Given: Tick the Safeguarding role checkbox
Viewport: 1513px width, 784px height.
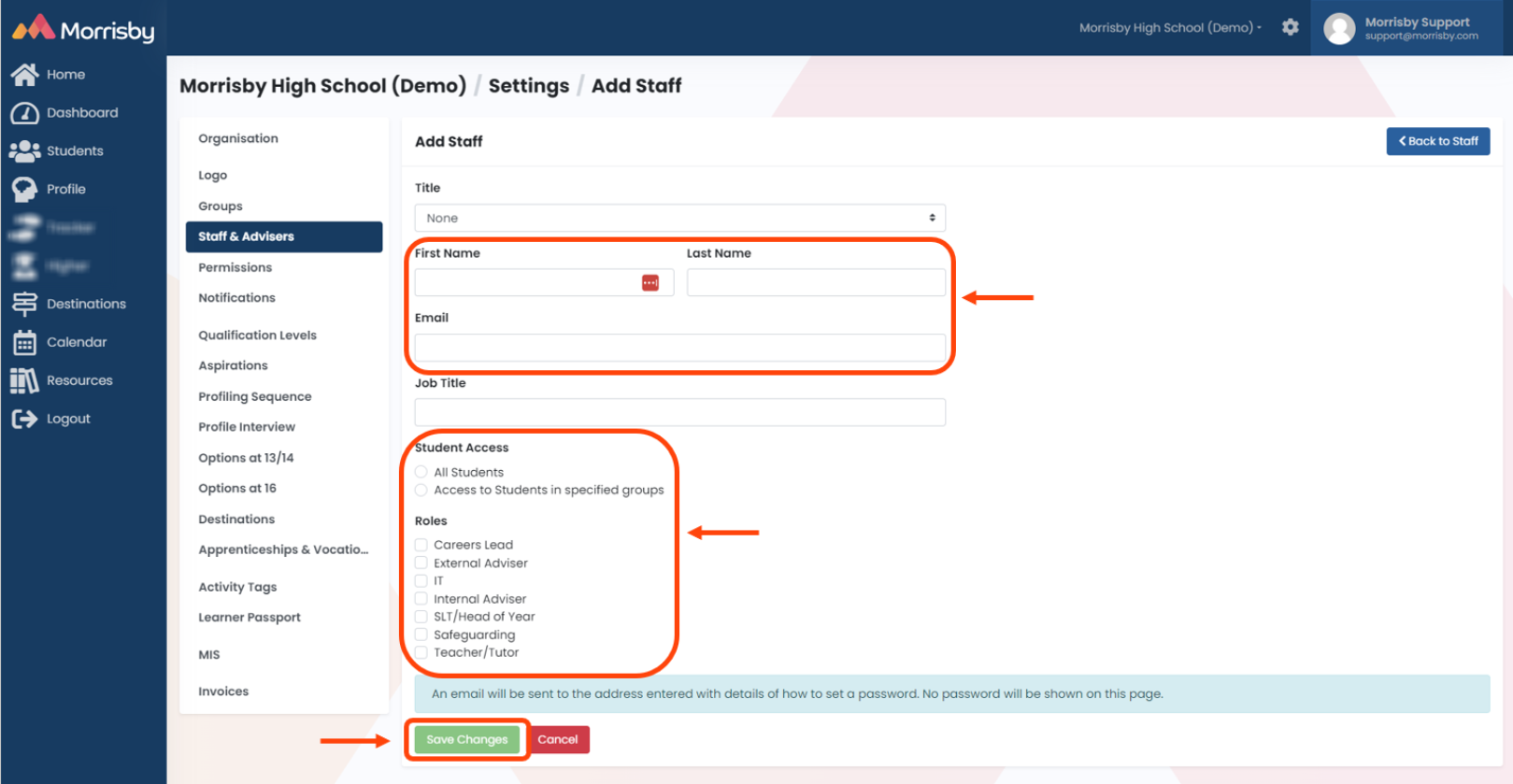Looking at the screenshot, I should [x=421, y=634].
